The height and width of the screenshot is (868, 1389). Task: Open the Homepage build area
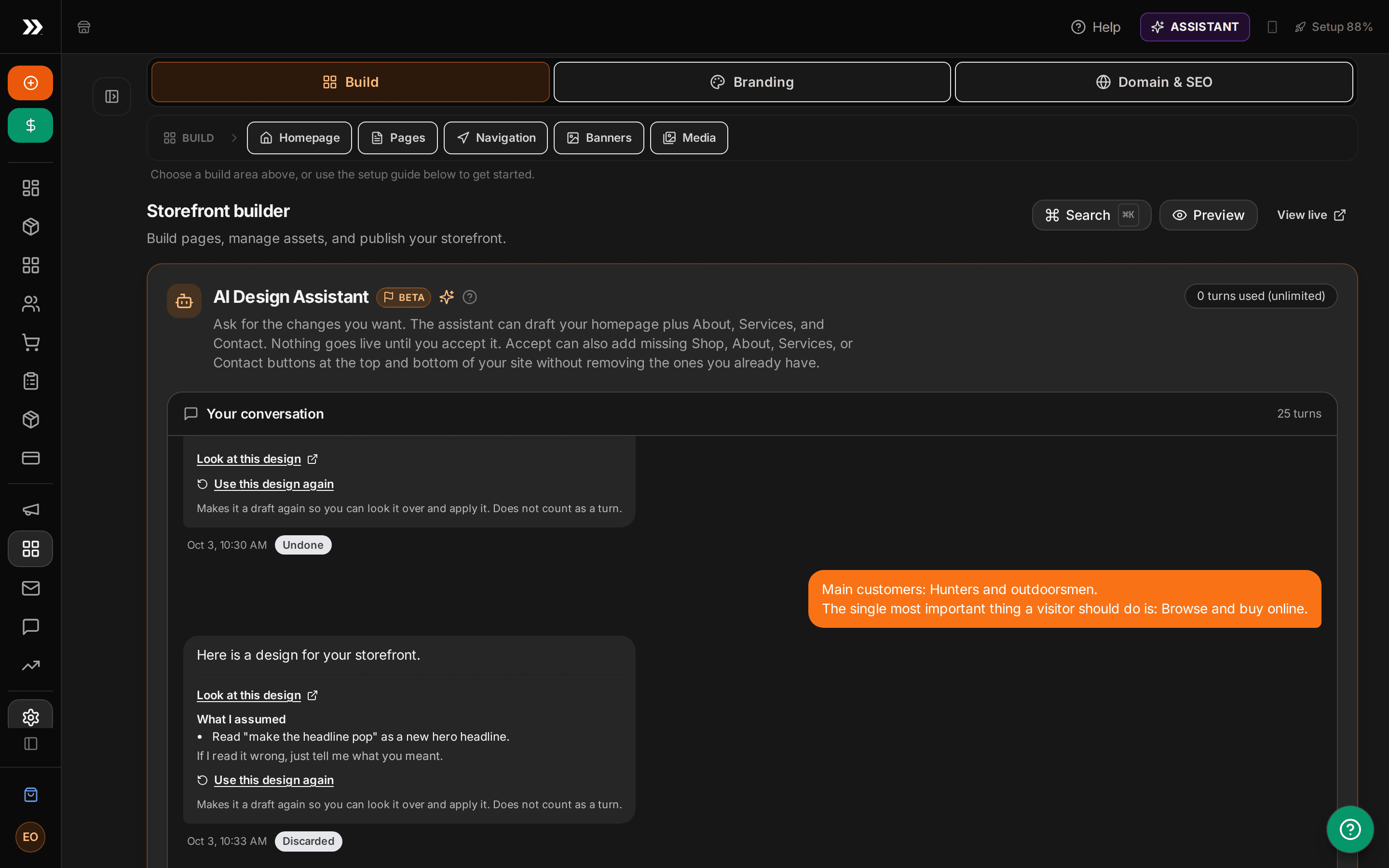tap(299, 138)
